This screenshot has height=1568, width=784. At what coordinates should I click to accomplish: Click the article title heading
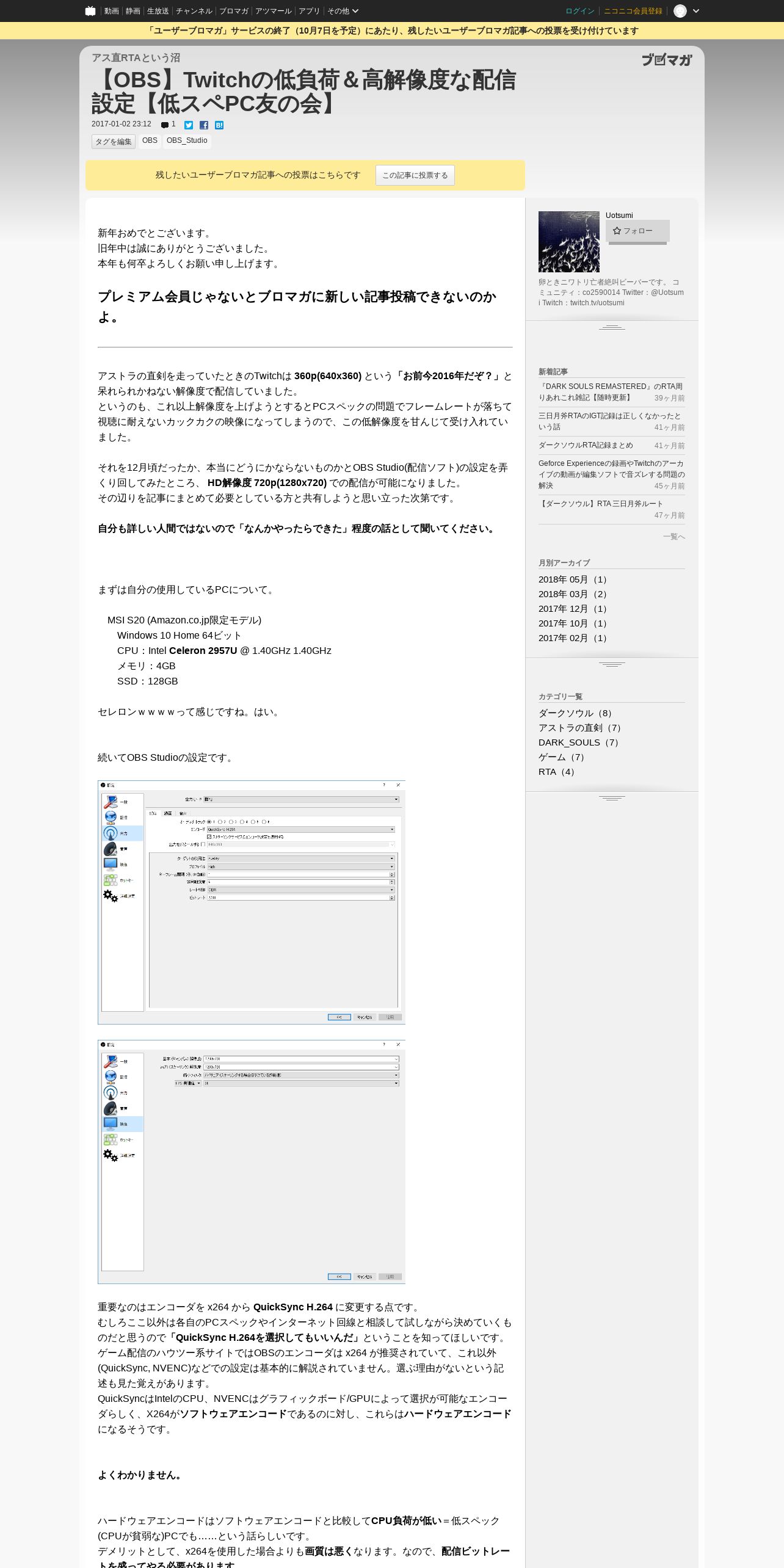(x=304, y=92)
